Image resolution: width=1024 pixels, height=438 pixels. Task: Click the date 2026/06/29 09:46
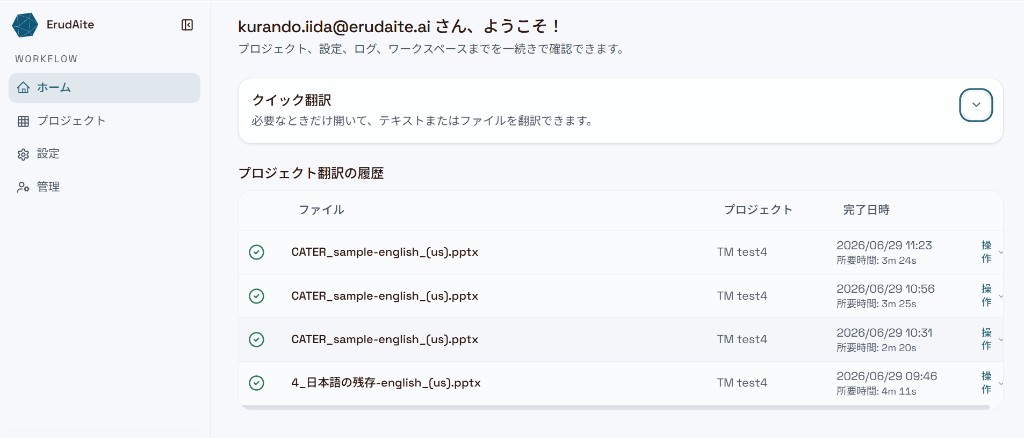(887, 377)
